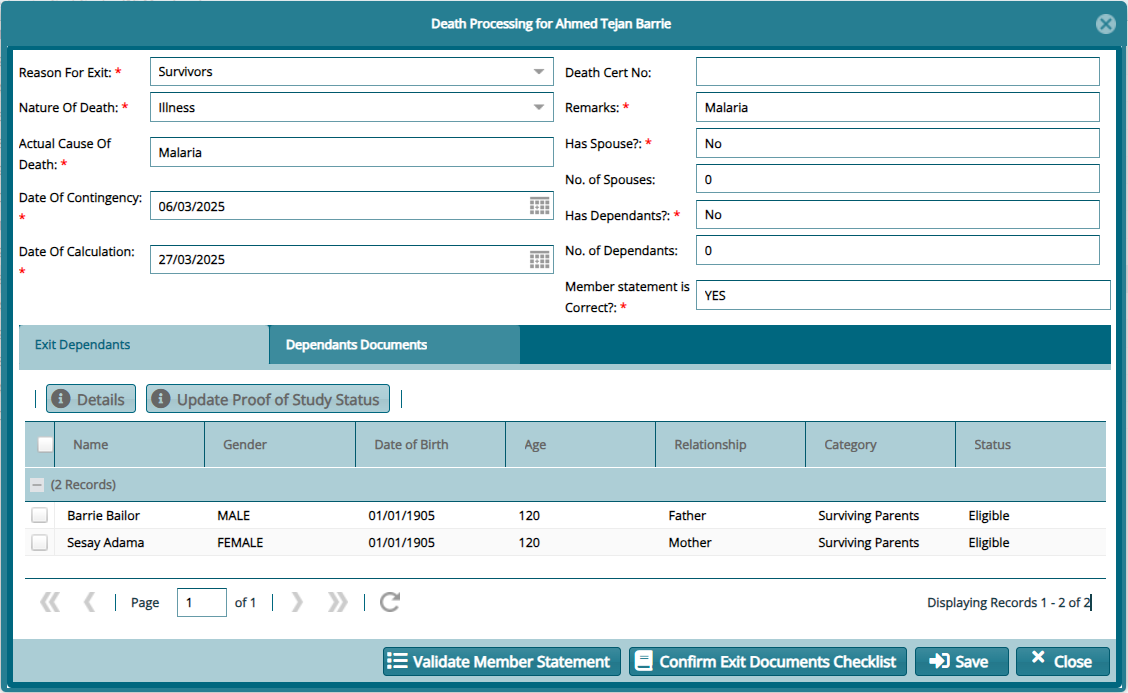The width and height of the screenshot is (1128, 693).
Task: Switch to the Dependants Documents tab
Action: 356,345
